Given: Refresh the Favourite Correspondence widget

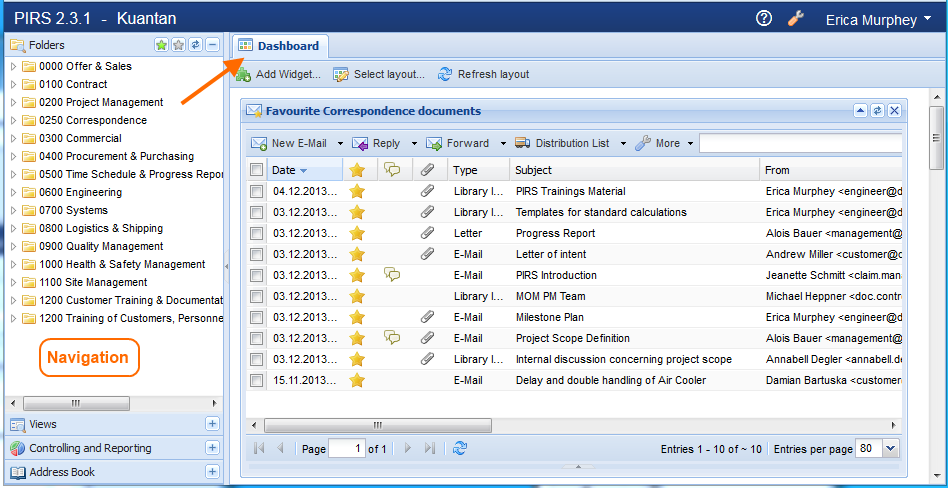Looking at the screenshot, I should click(x=877, y=111).
